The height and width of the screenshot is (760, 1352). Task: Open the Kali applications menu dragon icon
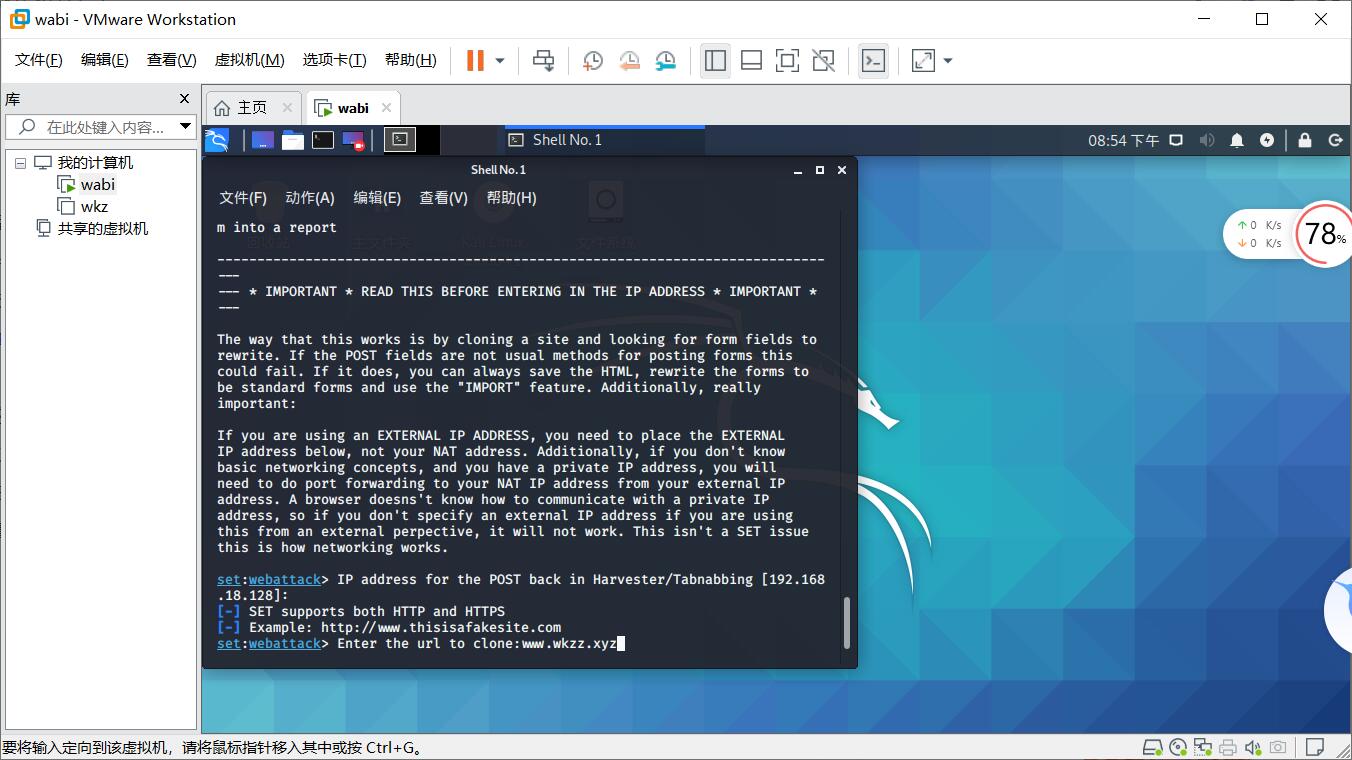(x=217, y=140)
